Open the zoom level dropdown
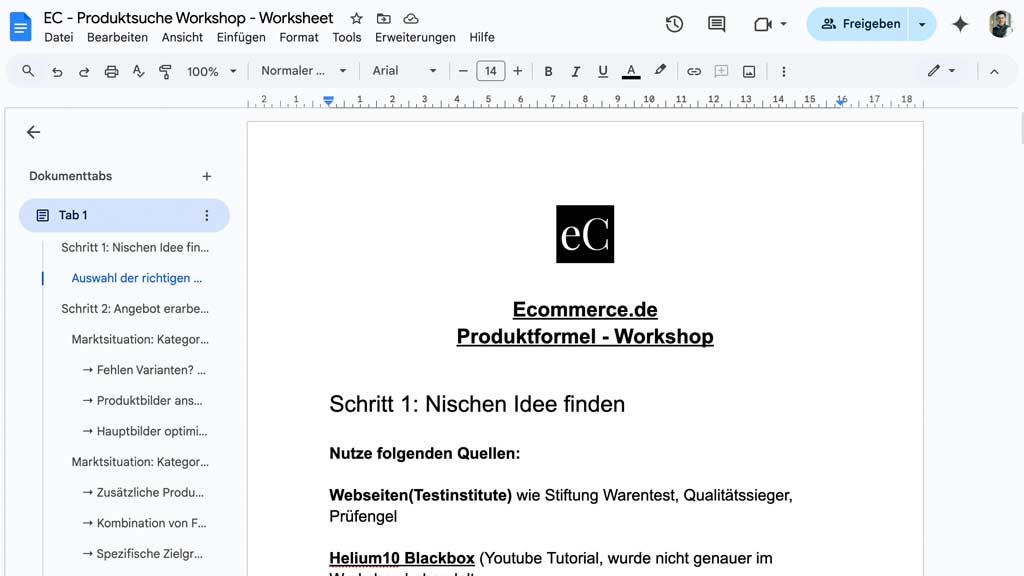 pos(212,71)
